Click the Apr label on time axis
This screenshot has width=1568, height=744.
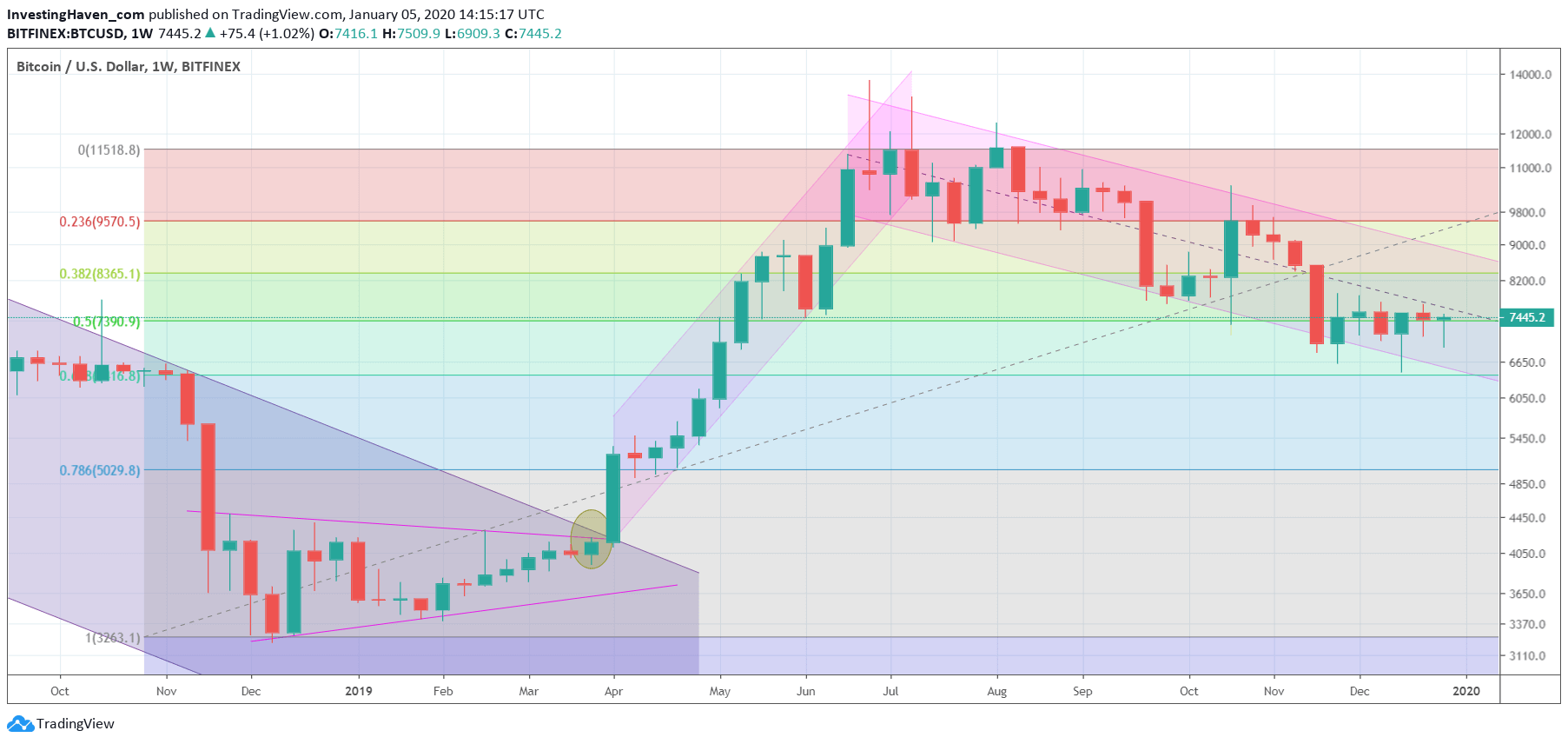click(x=613, y=692)
